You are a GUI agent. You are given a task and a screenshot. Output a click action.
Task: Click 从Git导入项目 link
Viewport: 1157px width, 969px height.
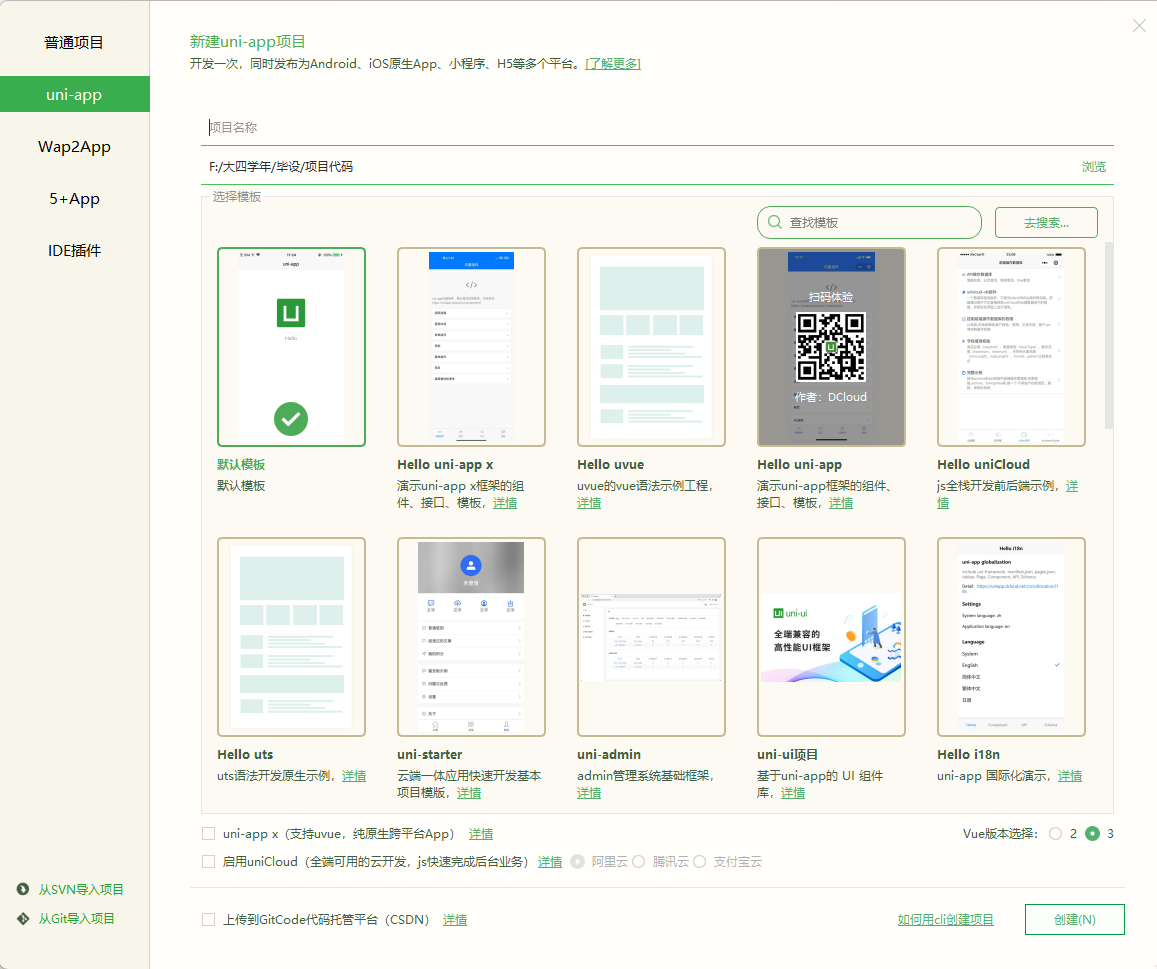point(77,919)
